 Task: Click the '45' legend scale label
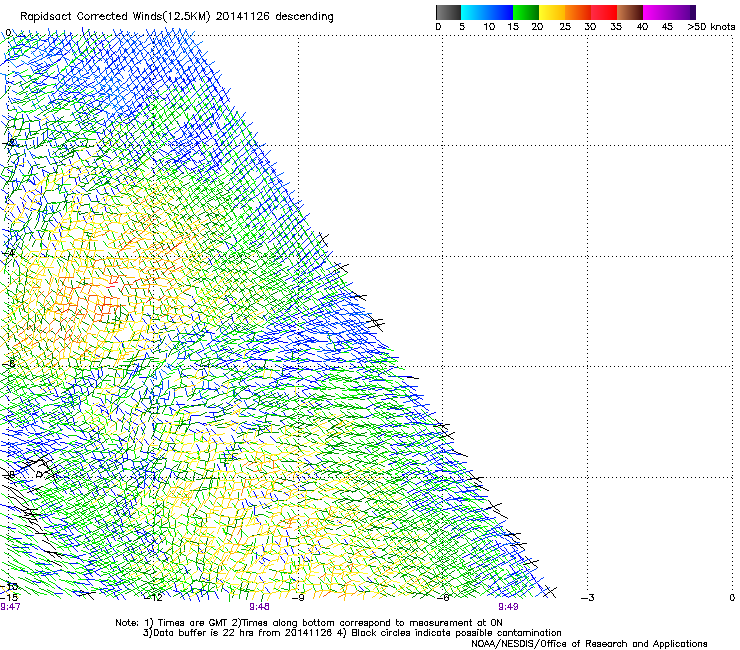click(x=667, y=27)
